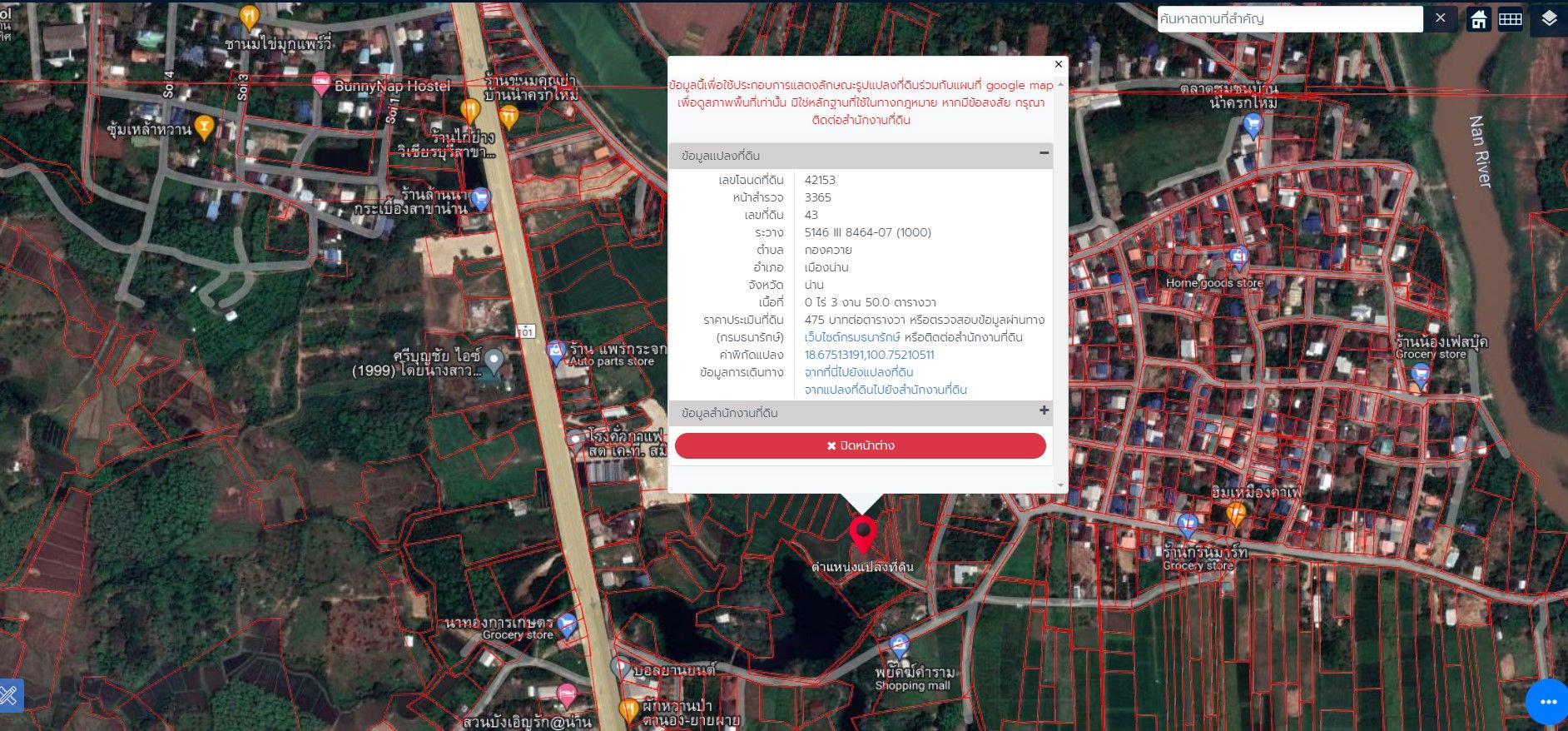The width and height of the screenshot is (1568, 731).
Task: Click the ข้อมูลสำนักงานที่ดิน section header
Action: [x=861, y=413]
